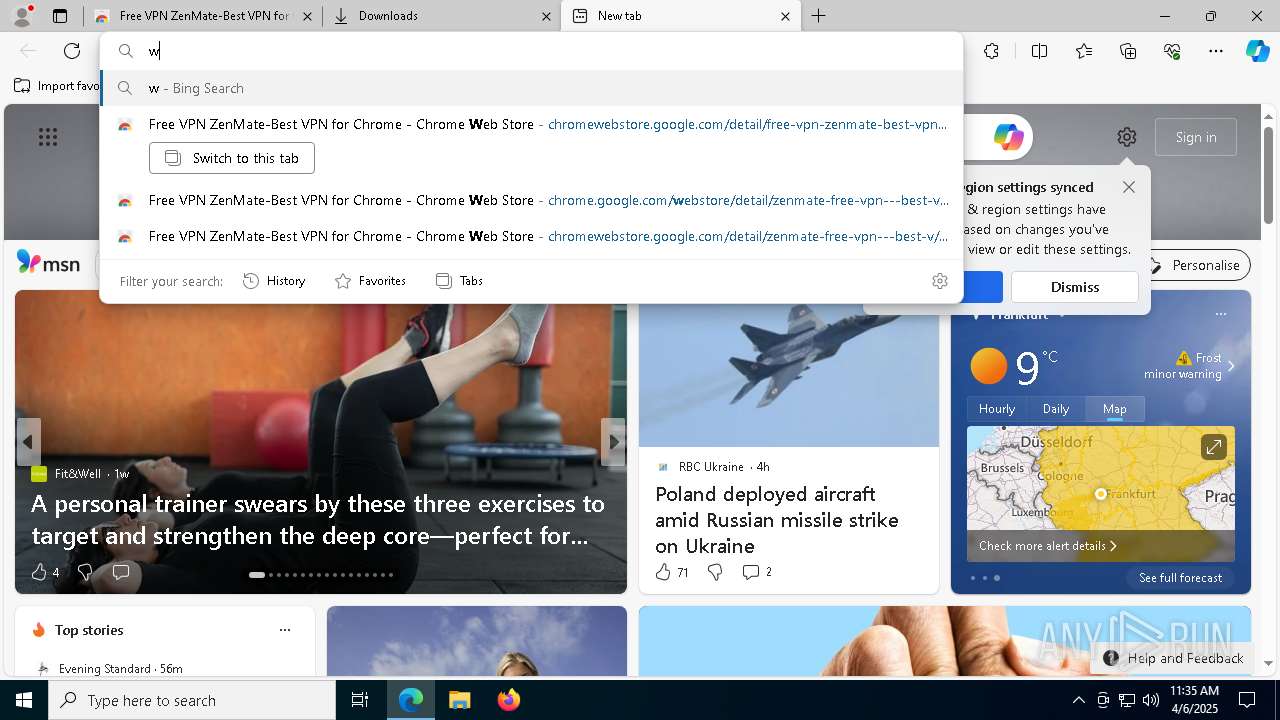Close the region settings synced popup
This screenshot has width=1280, height=720.
tap(1129, 187)
